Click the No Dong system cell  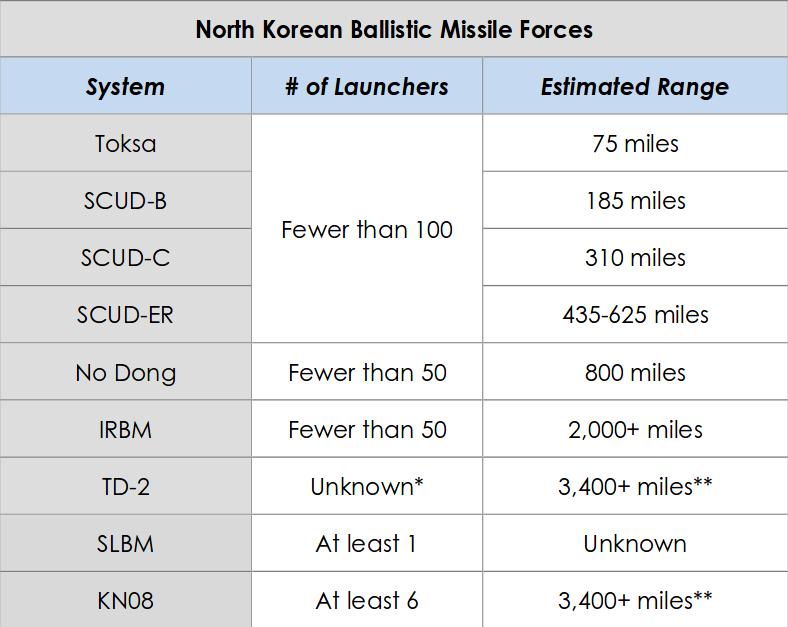click(125, 373)
